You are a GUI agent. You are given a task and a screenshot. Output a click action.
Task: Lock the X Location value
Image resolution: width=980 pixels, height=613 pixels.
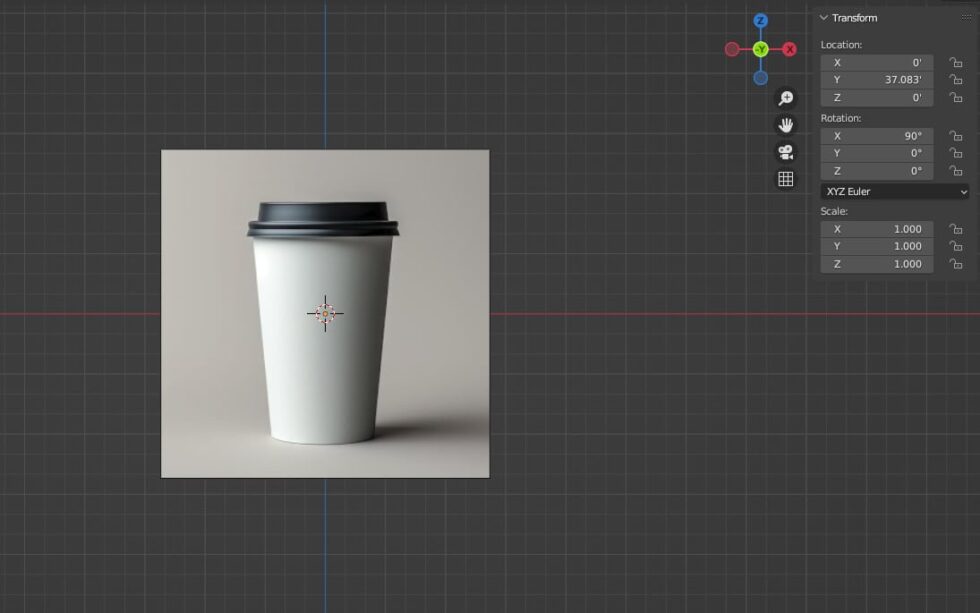[956, 62]
